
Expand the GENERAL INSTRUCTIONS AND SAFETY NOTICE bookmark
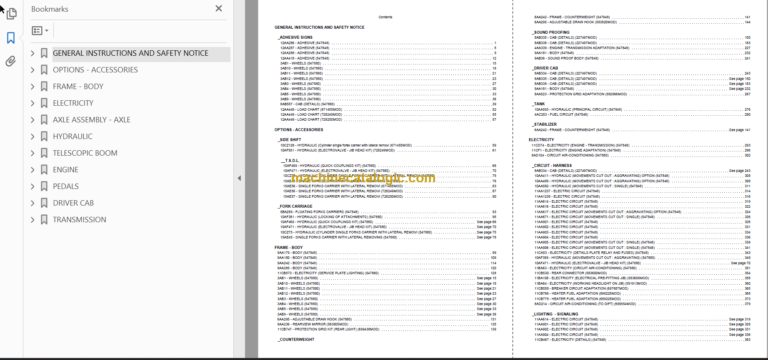pyautogui.click(x=33, y=53)
